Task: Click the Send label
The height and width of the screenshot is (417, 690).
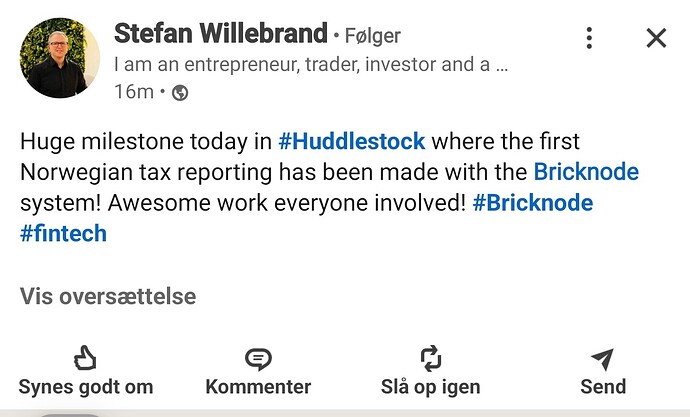Action: coord(603,387)
